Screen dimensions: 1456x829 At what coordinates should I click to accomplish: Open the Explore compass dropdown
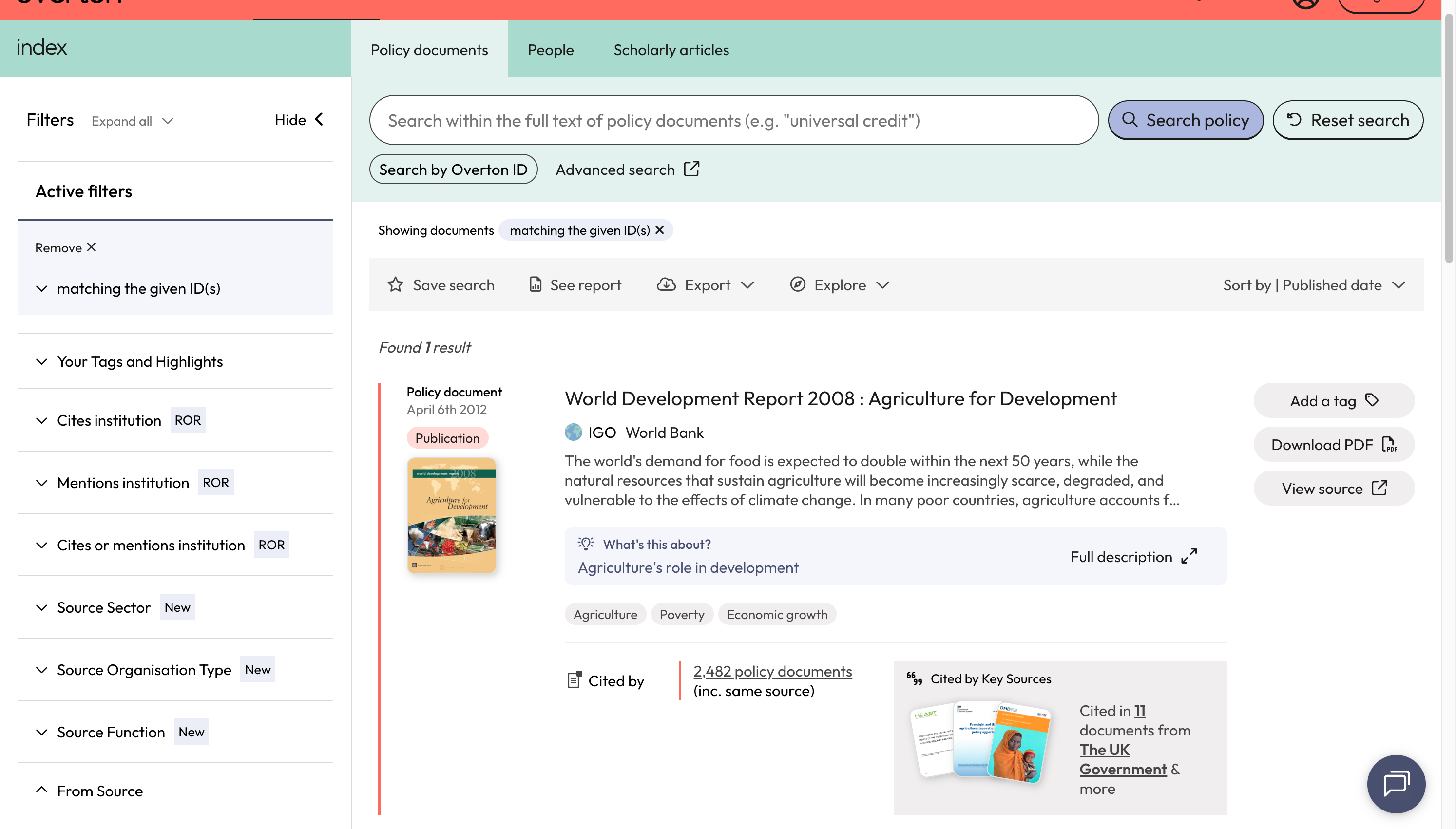(839, 284)
